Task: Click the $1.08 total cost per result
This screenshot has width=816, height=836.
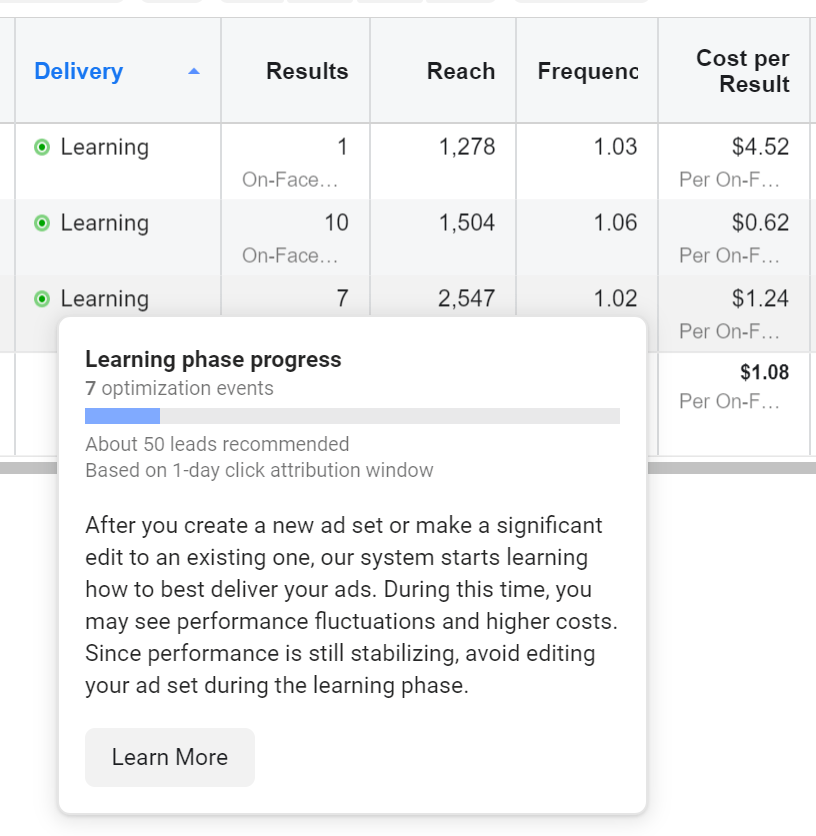Action: point(764,373)
